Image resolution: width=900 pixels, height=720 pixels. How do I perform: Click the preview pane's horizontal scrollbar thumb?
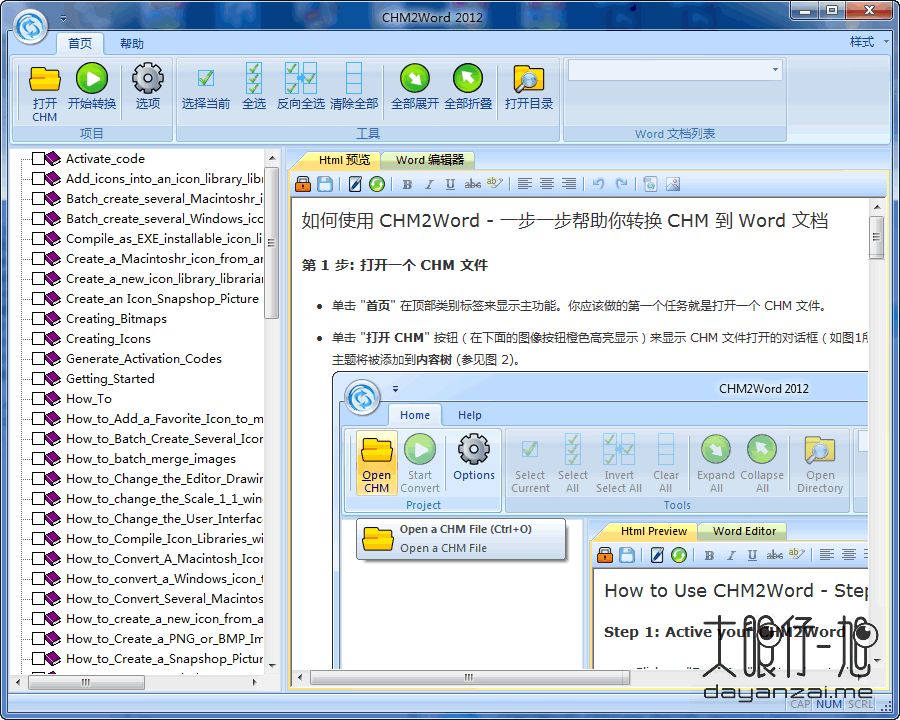(x=470, y=678)
